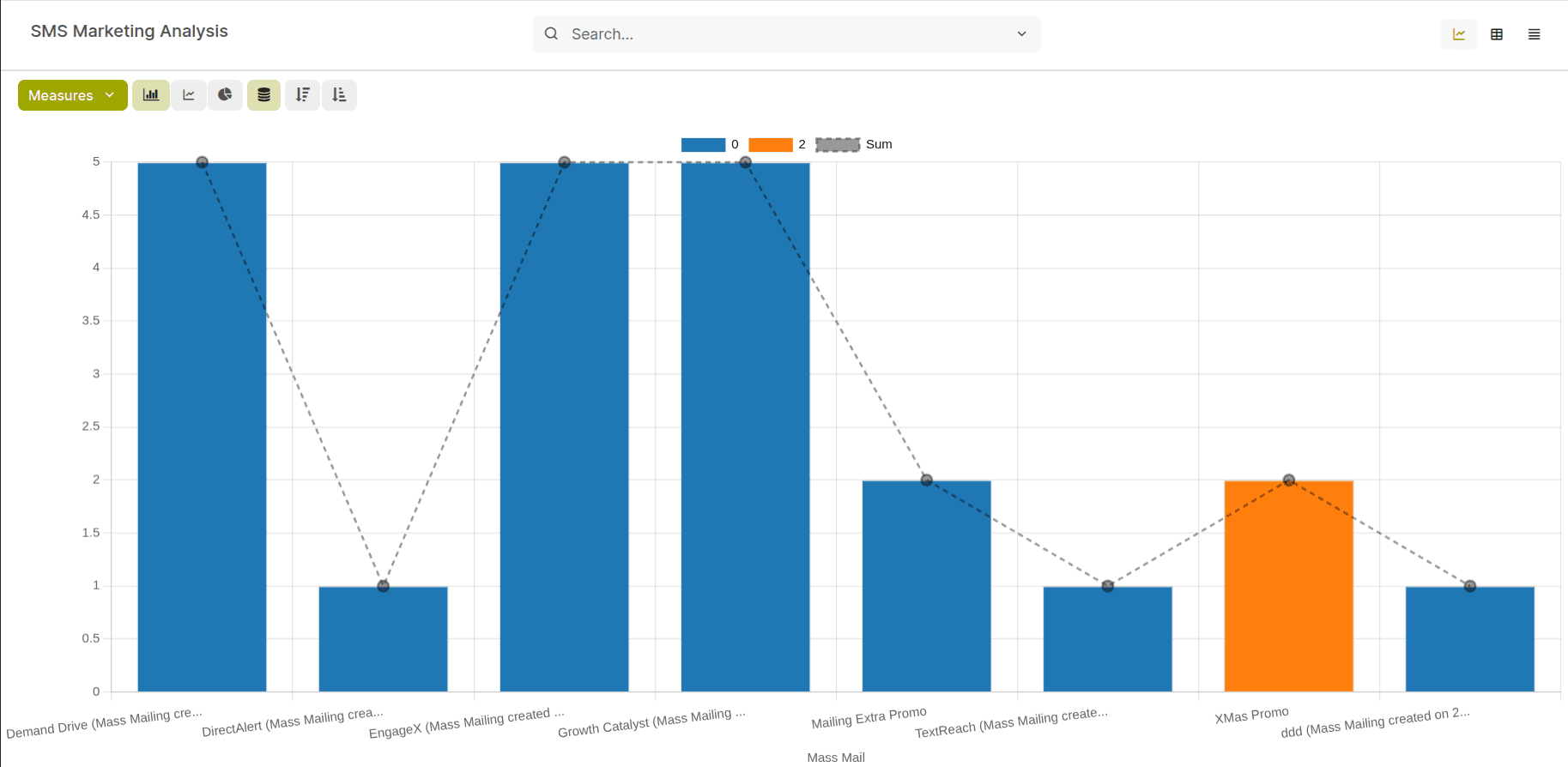Click the Sum data point on TextReach

(x=1107, y=586)
